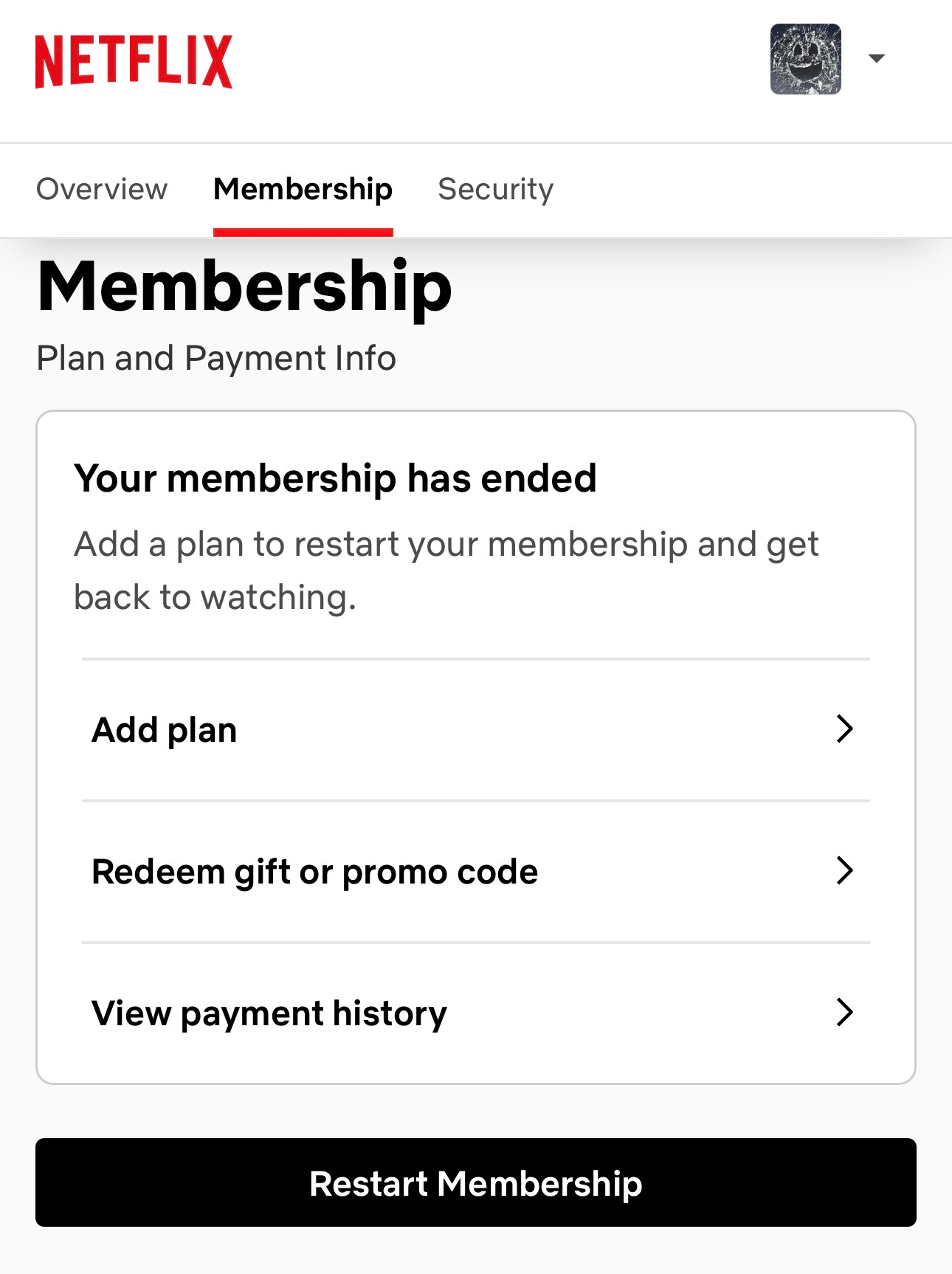Viewport: 952px width, 1274px height.
Task: Open the profile avatar menu
Action: [805, 59]
